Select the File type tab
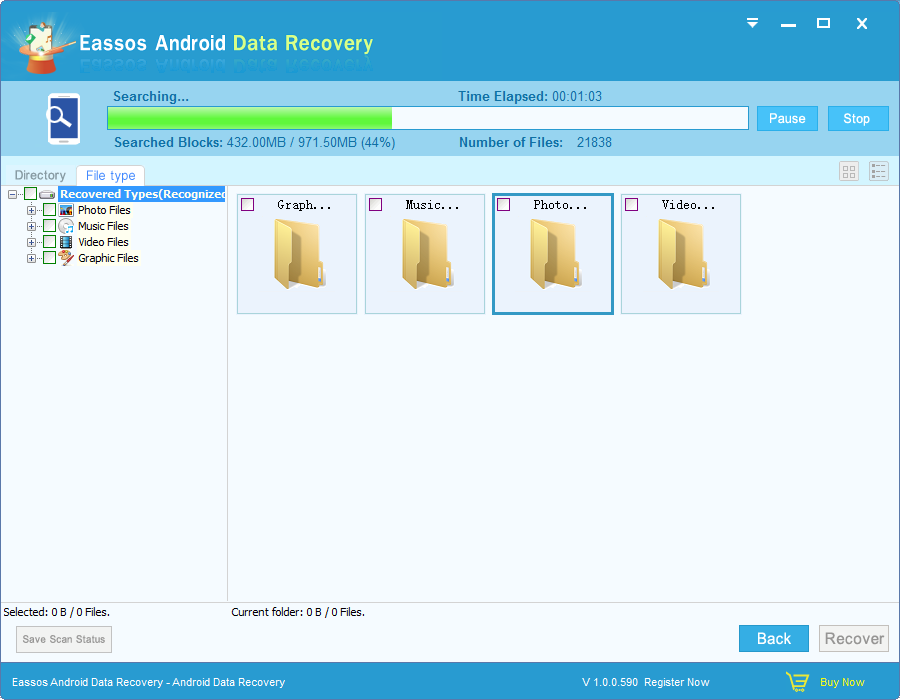900x700 pixels. pos(110,175)
